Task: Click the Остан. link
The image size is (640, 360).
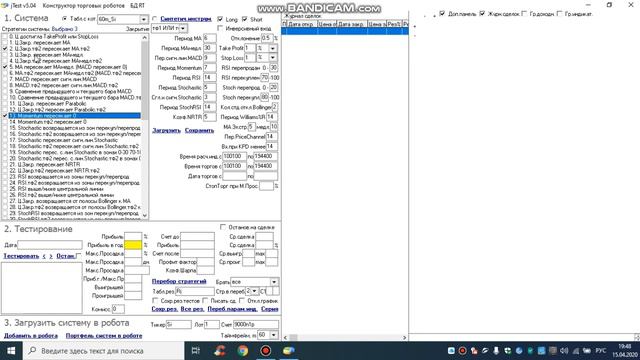Action: [x=65, y=256]
